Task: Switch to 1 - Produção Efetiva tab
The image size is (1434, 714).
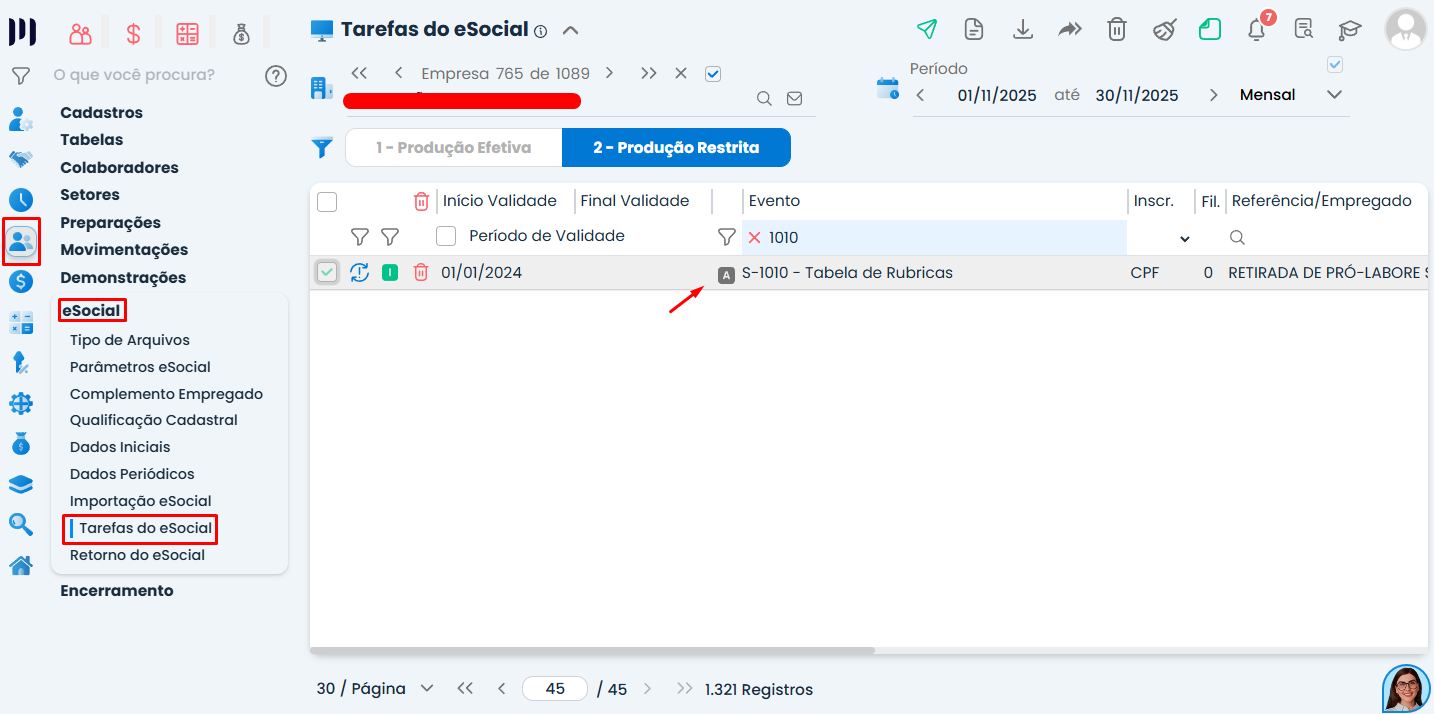Action: click(x=454, y=148)
